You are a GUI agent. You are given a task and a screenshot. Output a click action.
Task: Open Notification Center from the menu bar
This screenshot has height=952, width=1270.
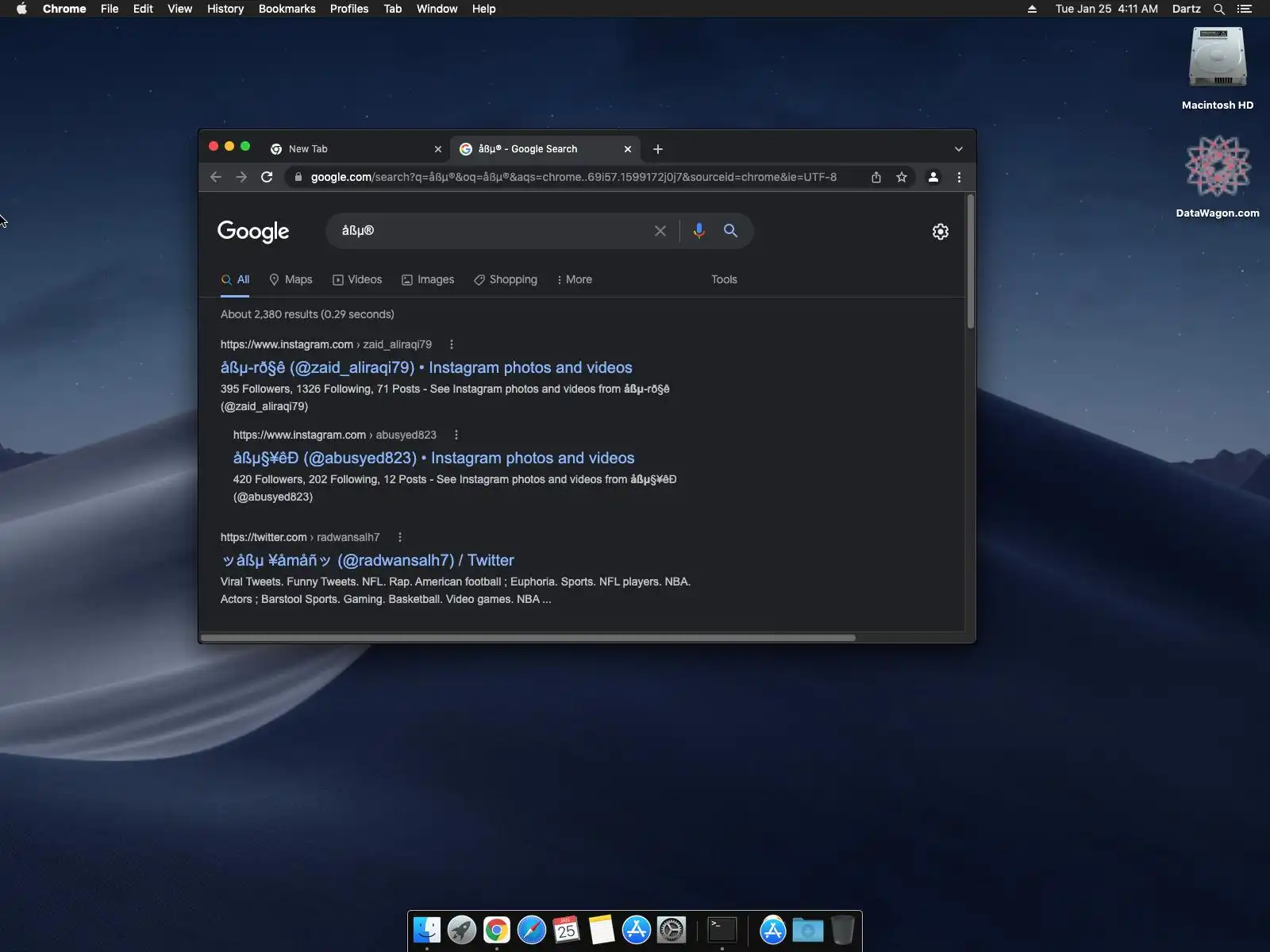[1245, 9]
